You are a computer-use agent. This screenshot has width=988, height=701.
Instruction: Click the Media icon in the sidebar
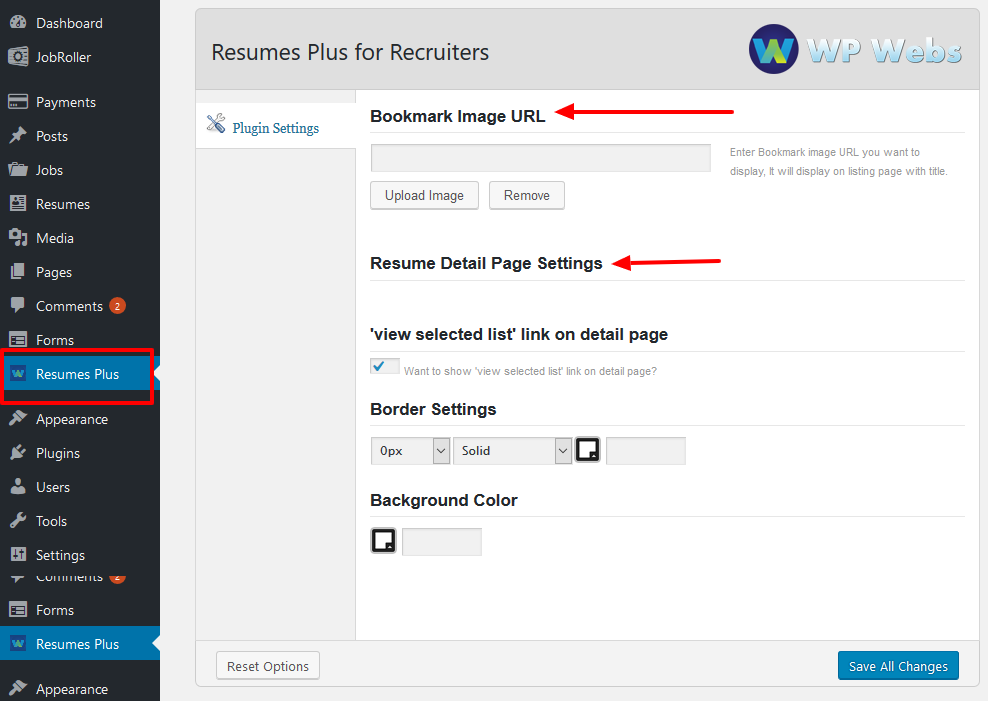(18, 237)
